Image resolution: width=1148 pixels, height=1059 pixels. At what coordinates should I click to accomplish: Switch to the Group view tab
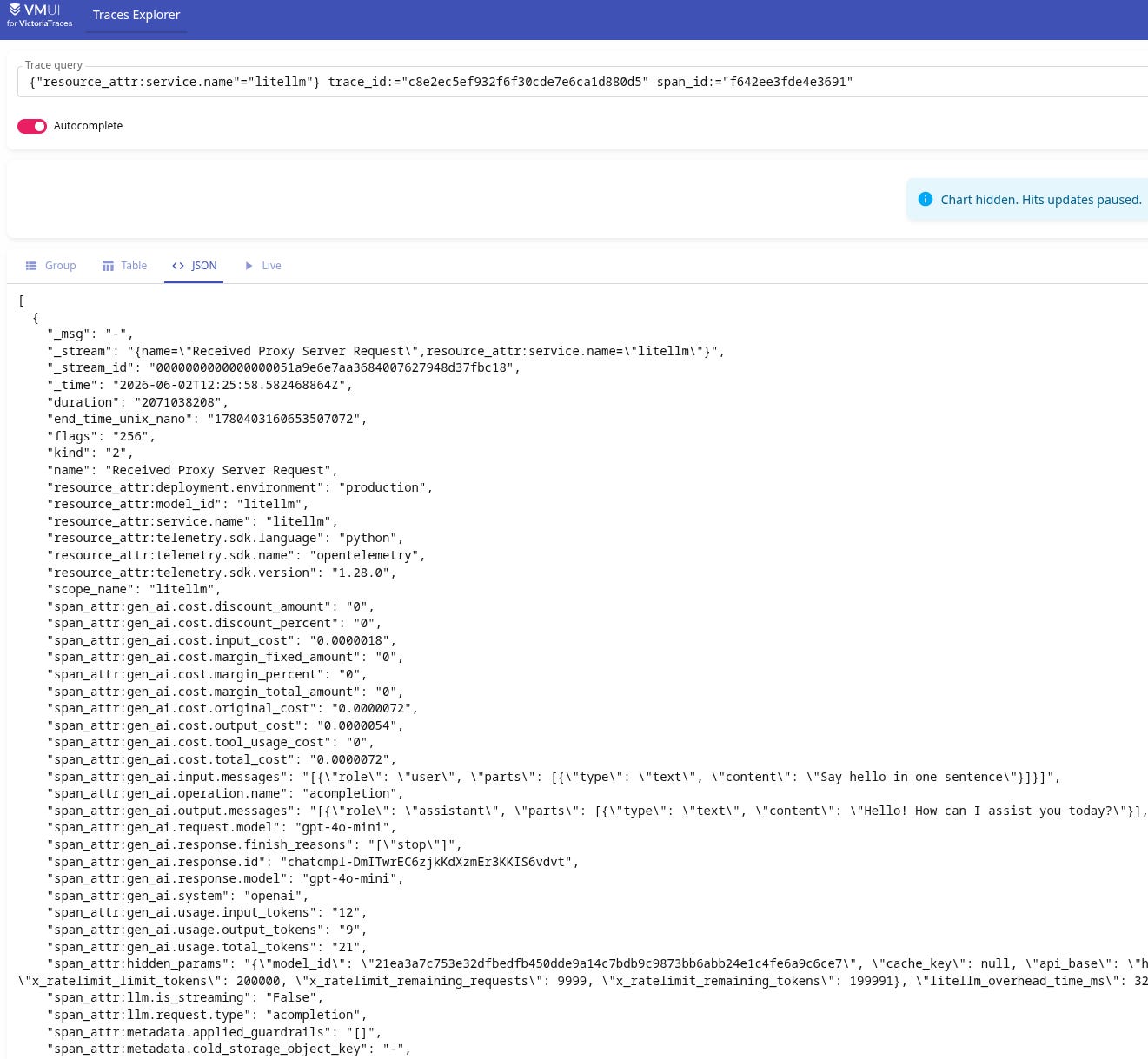tap(50, 266)
